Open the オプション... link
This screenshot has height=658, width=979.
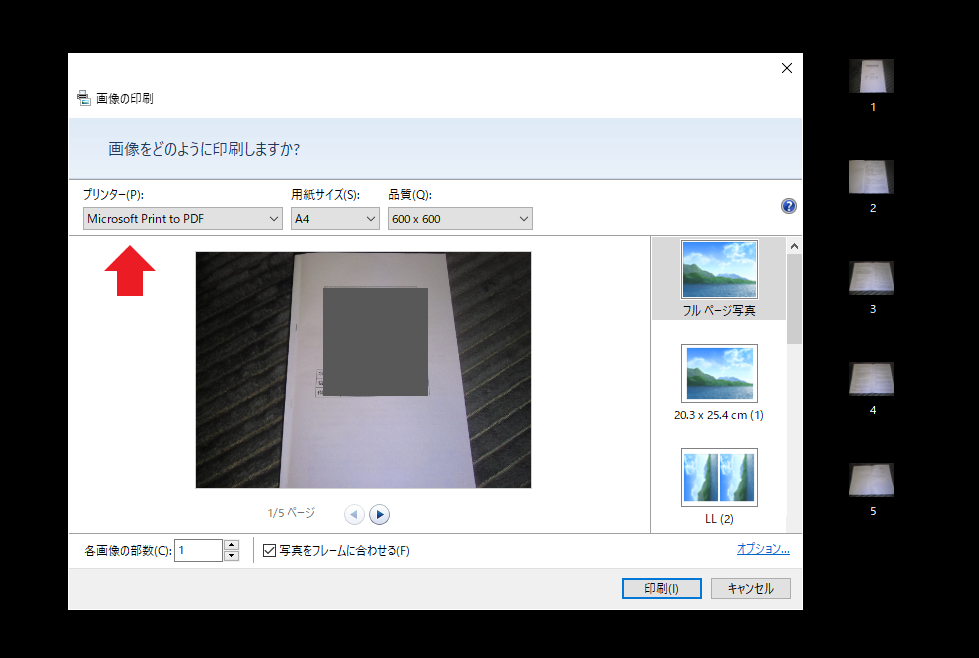coord(763,549)
